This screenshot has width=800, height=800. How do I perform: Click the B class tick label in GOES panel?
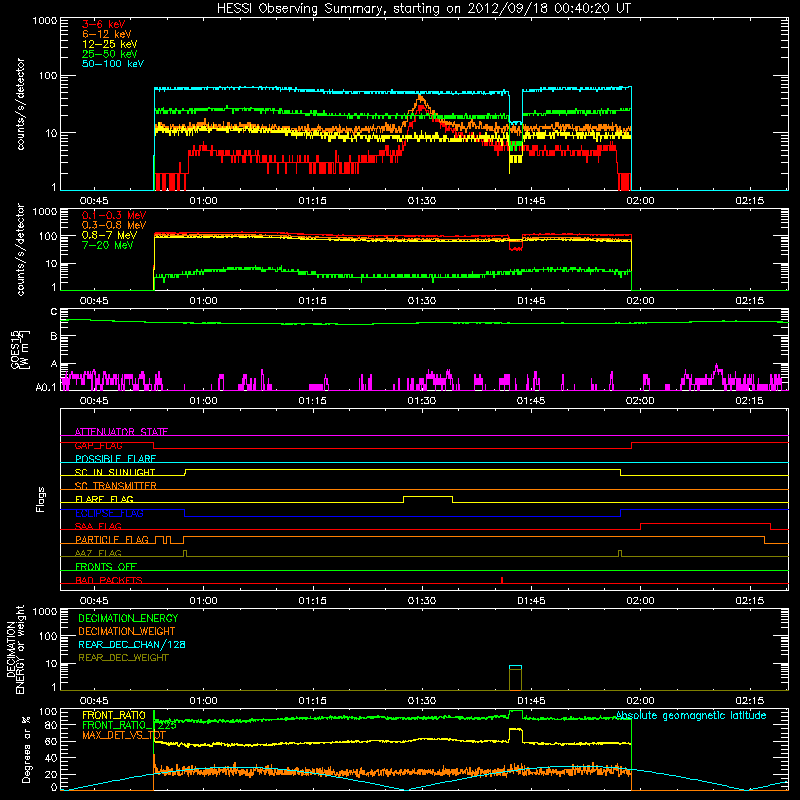(54, 337)
